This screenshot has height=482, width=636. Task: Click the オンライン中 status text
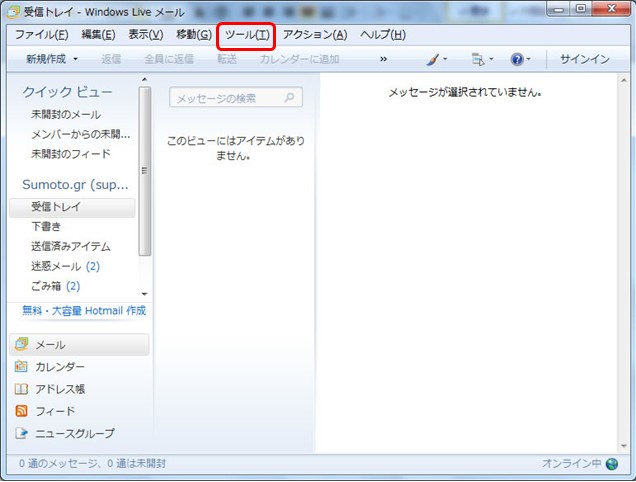pos(572,463)
